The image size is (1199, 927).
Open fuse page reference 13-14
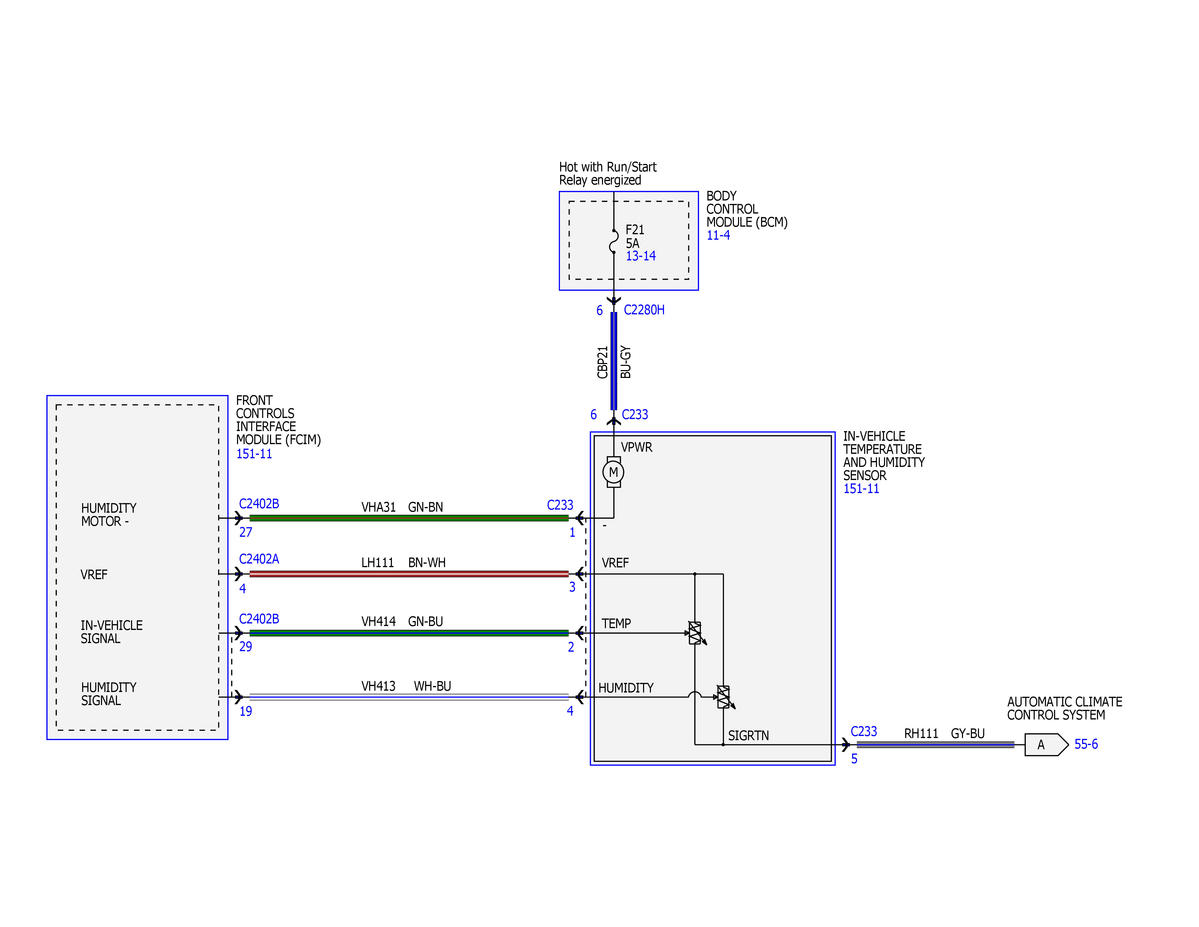tap(641, 256)
